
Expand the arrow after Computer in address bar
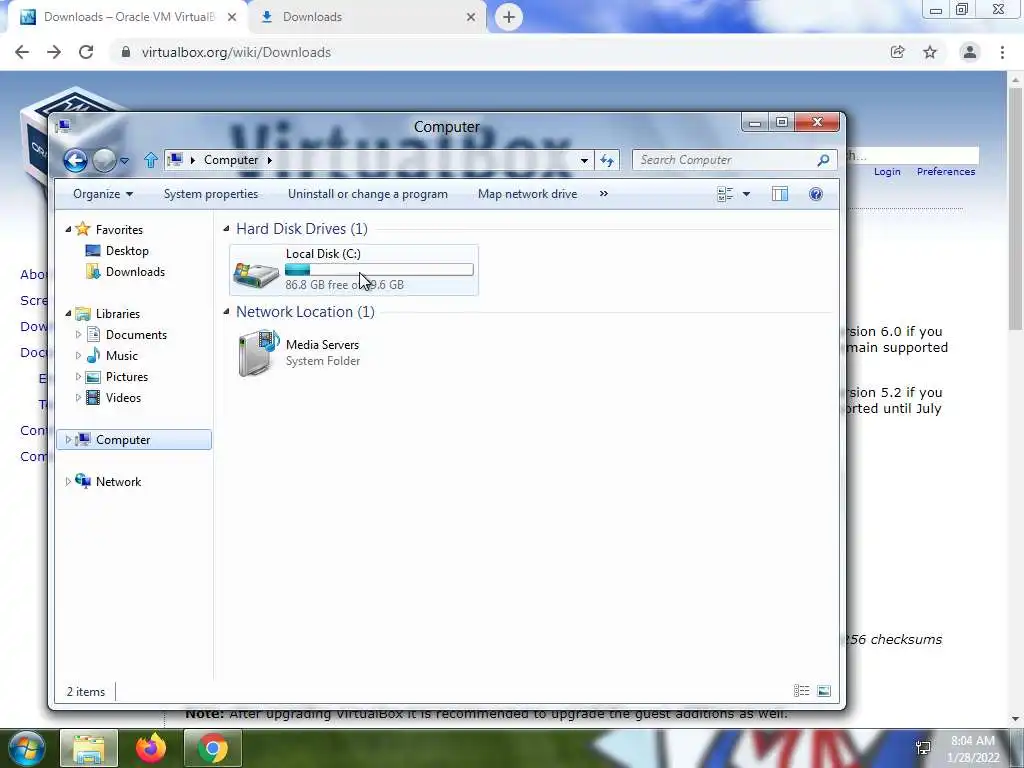coord(269,160)
